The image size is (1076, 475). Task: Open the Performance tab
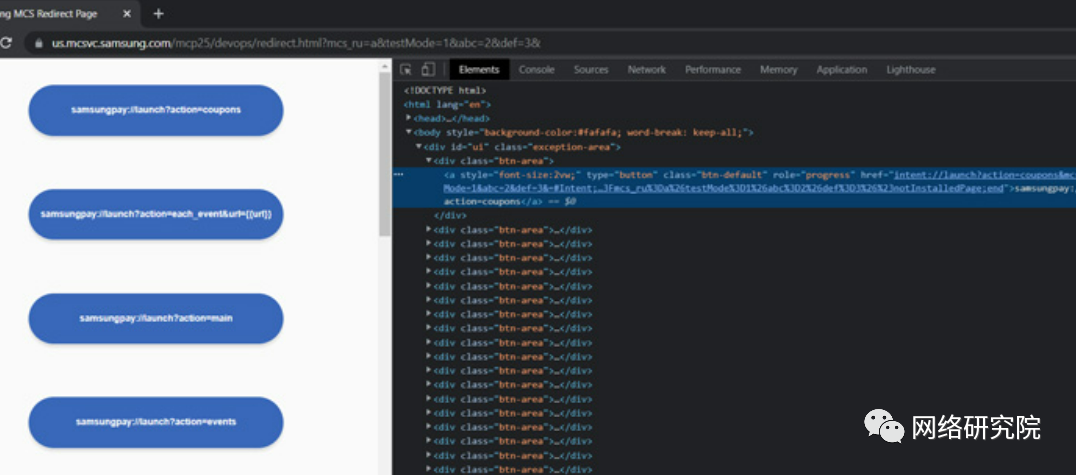pyautogui.click(x=713, y=69)
